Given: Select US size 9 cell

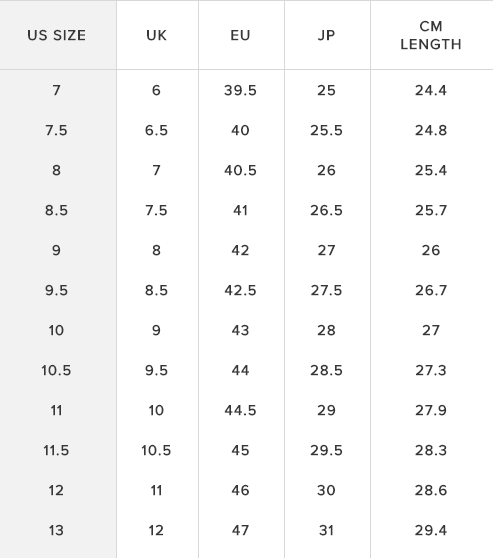Looking at the screenshot, I should point(56,250).
